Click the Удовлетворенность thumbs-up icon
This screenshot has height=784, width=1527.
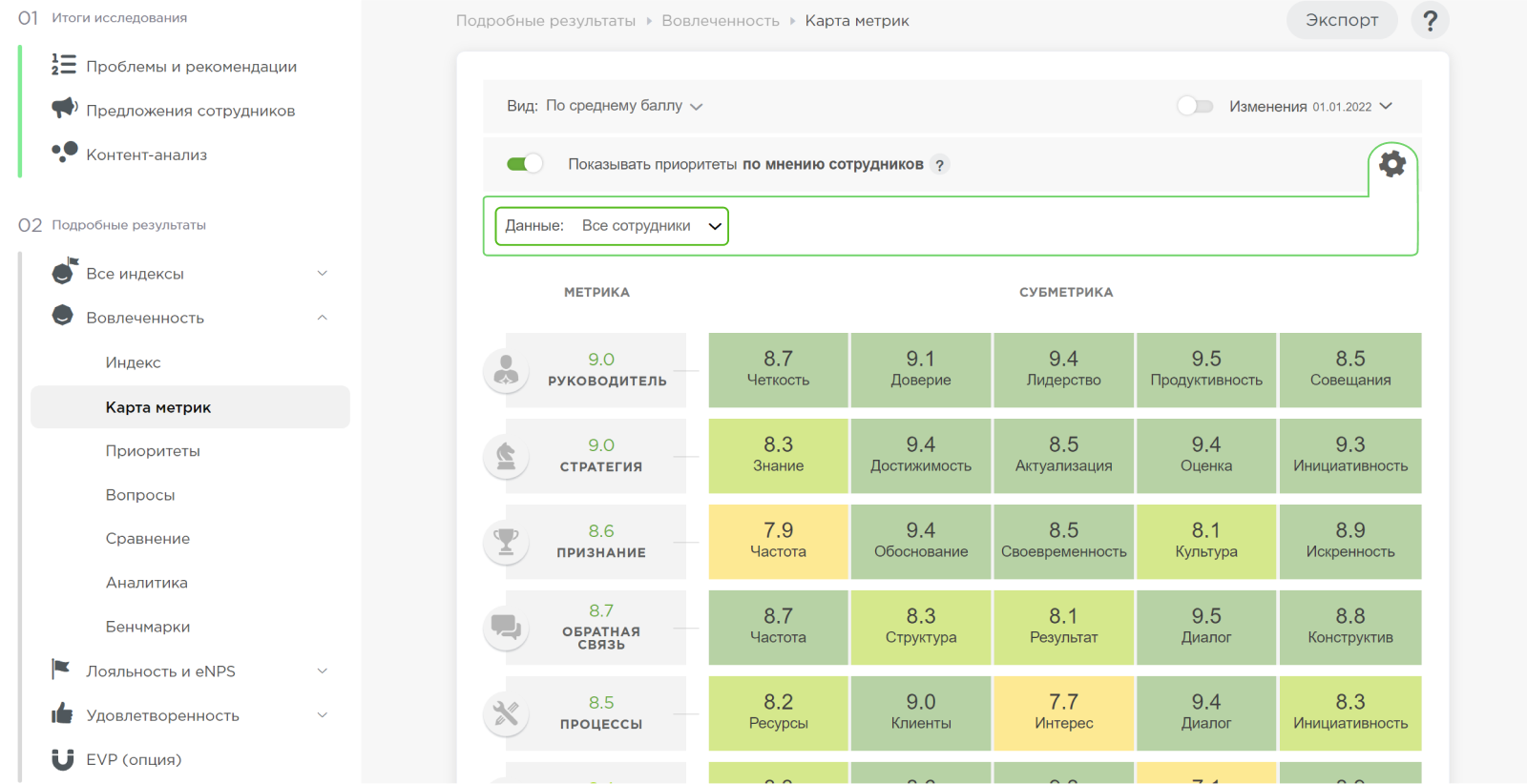tap(62, 713)
